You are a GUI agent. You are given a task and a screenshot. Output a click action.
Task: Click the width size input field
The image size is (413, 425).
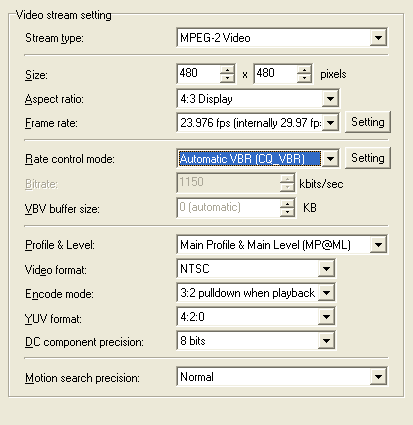coord(199,74)
